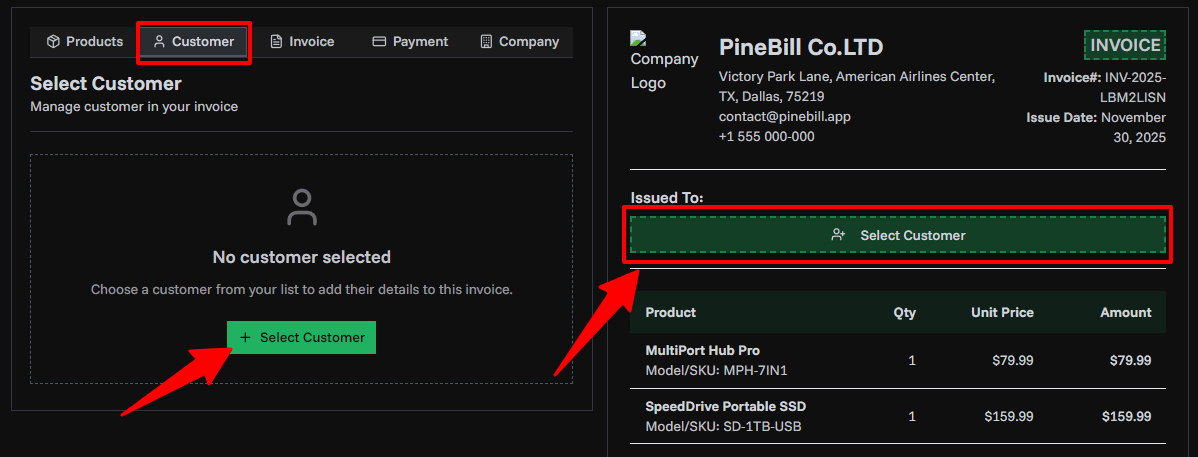Image resolution: width=1198 pixels, height=457 pixels.
Task: Click the plus icon on green button
Action: tap(245, 338)
